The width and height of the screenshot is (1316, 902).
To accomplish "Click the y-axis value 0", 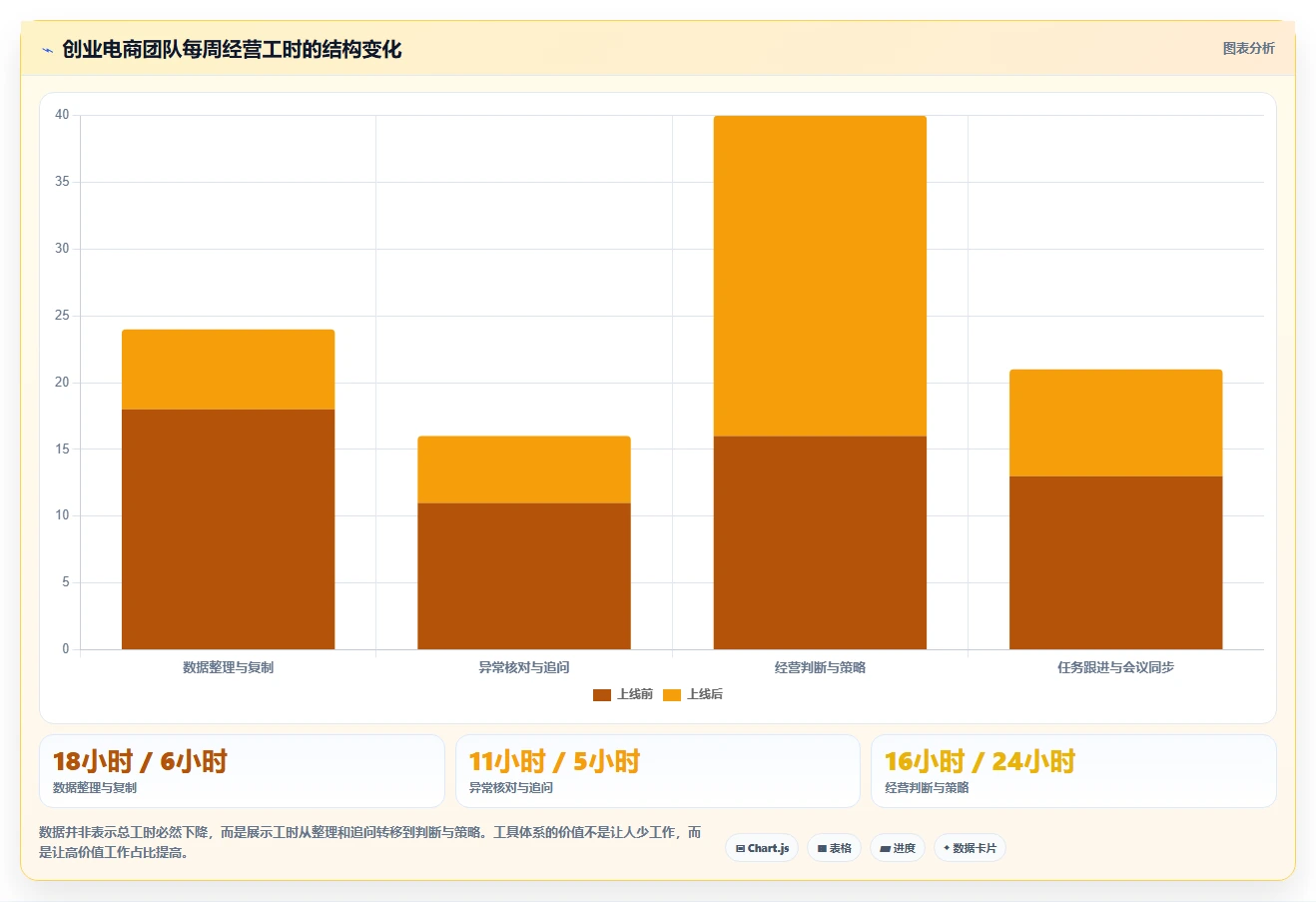I will (x=66, y=649).
